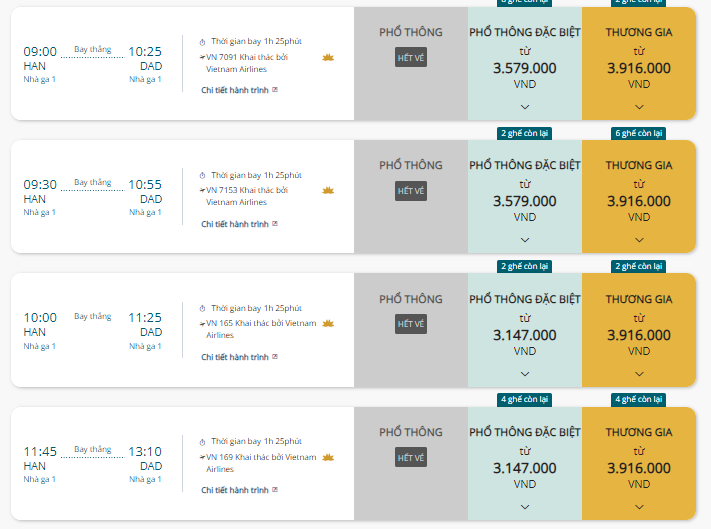The height and width of the screenshot is (529, 711).
Task: Expand Phổ thông đặc biệt fare for 10:00 flight
Action: coord(525,374)
